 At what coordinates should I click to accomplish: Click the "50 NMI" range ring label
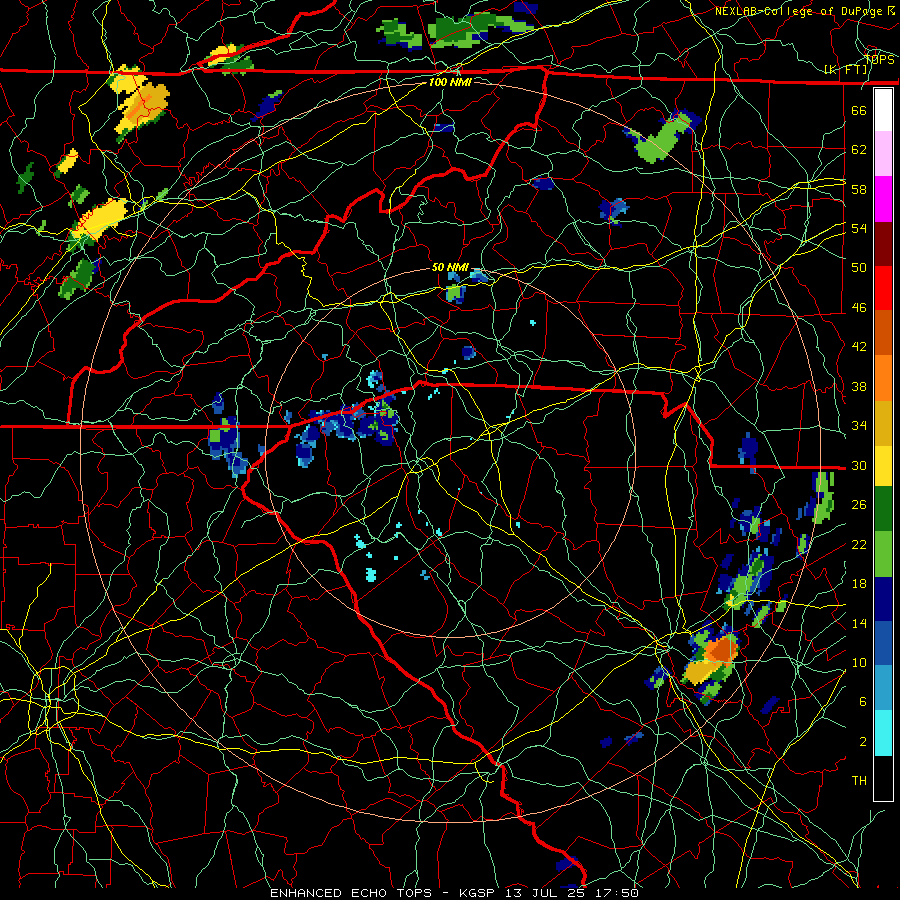coord(451,267)
